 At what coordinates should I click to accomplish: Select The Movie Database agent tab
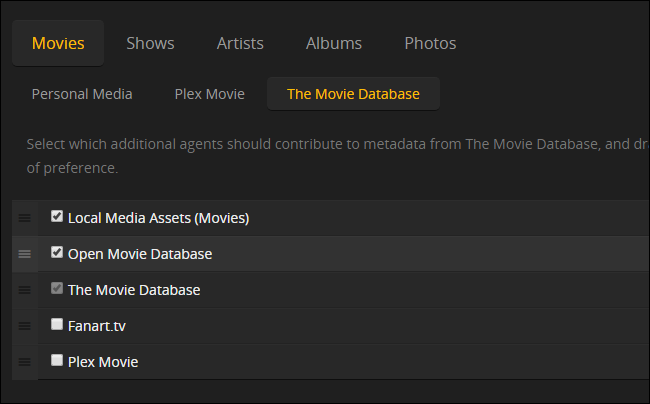353,94
